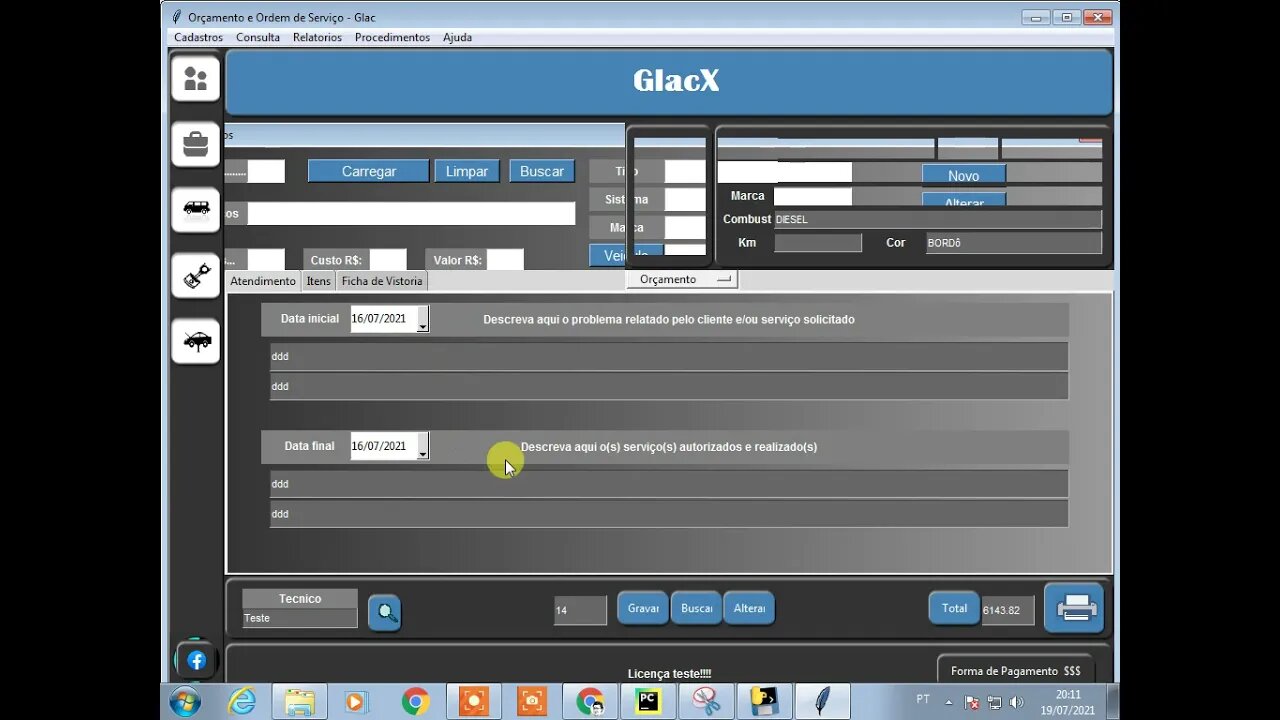Viewport: 1280px width, 720px height.
Task: Click the order number field showing 14
Action: pos(580,610)
